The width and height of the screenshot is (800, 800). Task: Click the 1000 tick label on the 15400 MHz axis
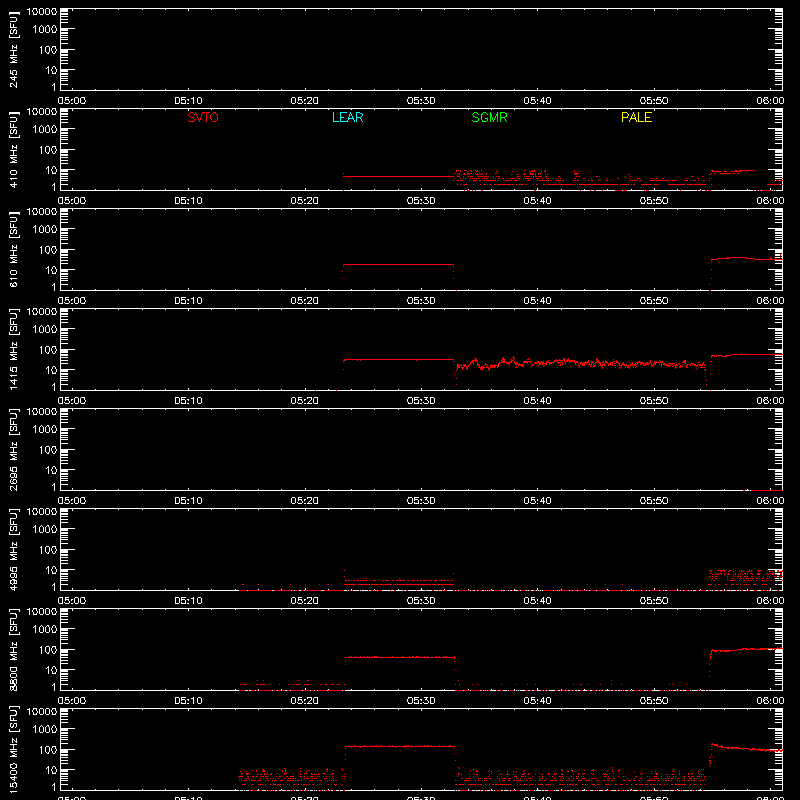click(45, 729)
